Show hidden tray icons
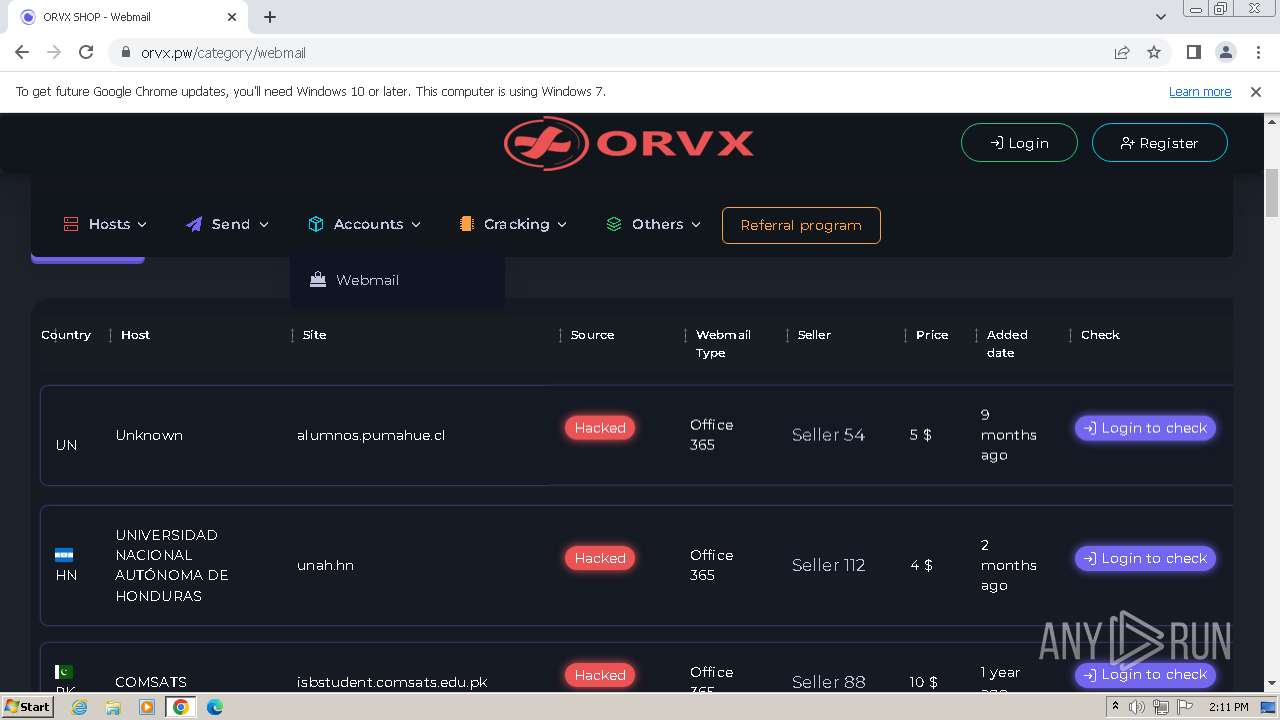This screenshot has width=1280, height=720. click(x=1115, y=707)
